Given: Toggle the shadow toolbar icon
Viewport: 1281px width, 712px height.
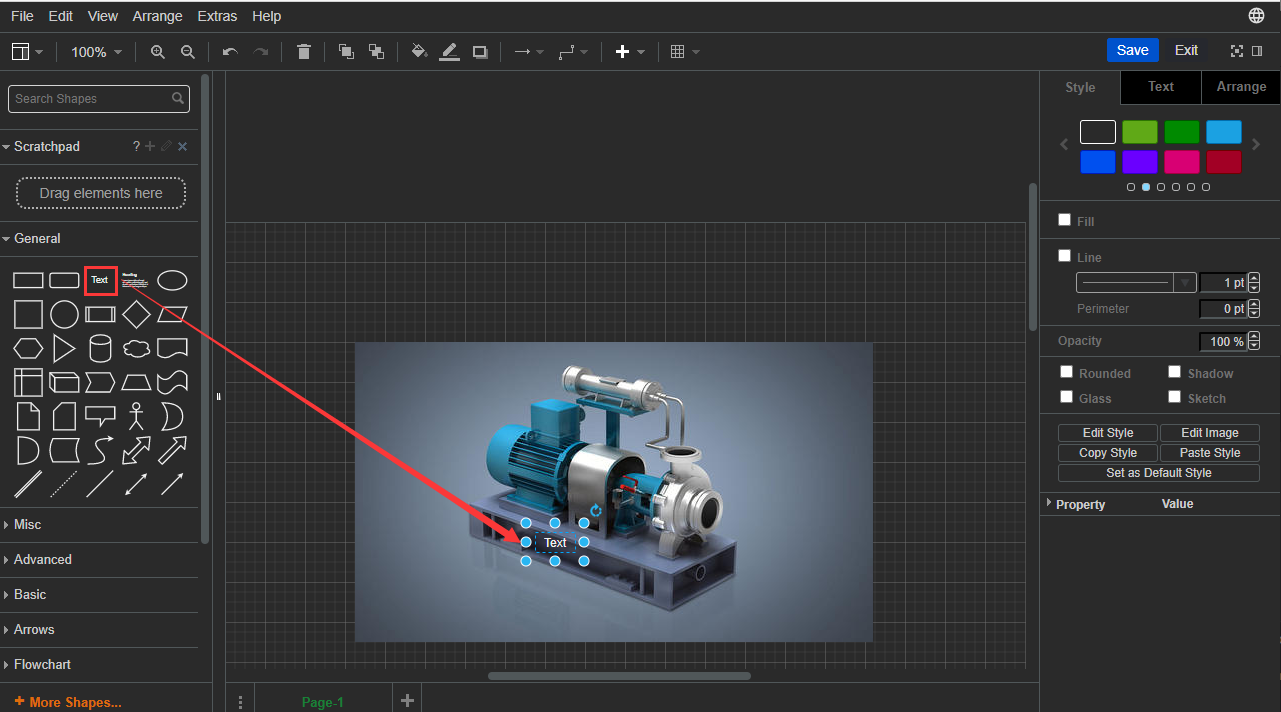Looking at the screenshot, I should [480, 51].
